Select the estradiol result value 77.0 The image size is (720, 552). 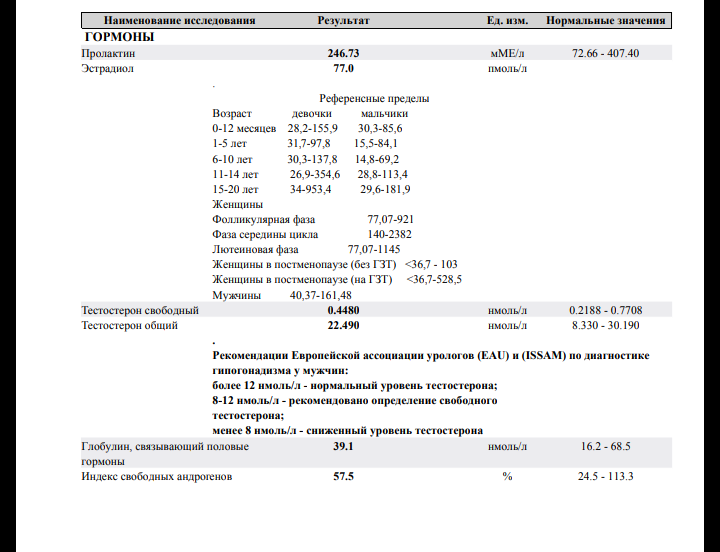pos(343,69)
